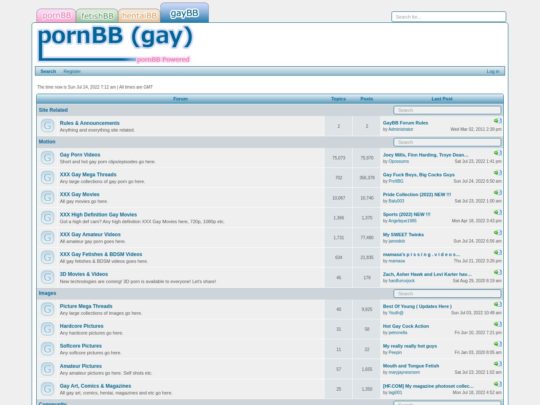Open the Picture Mega Threads forum
Viewport: 540px width, 405px height.
86,306
